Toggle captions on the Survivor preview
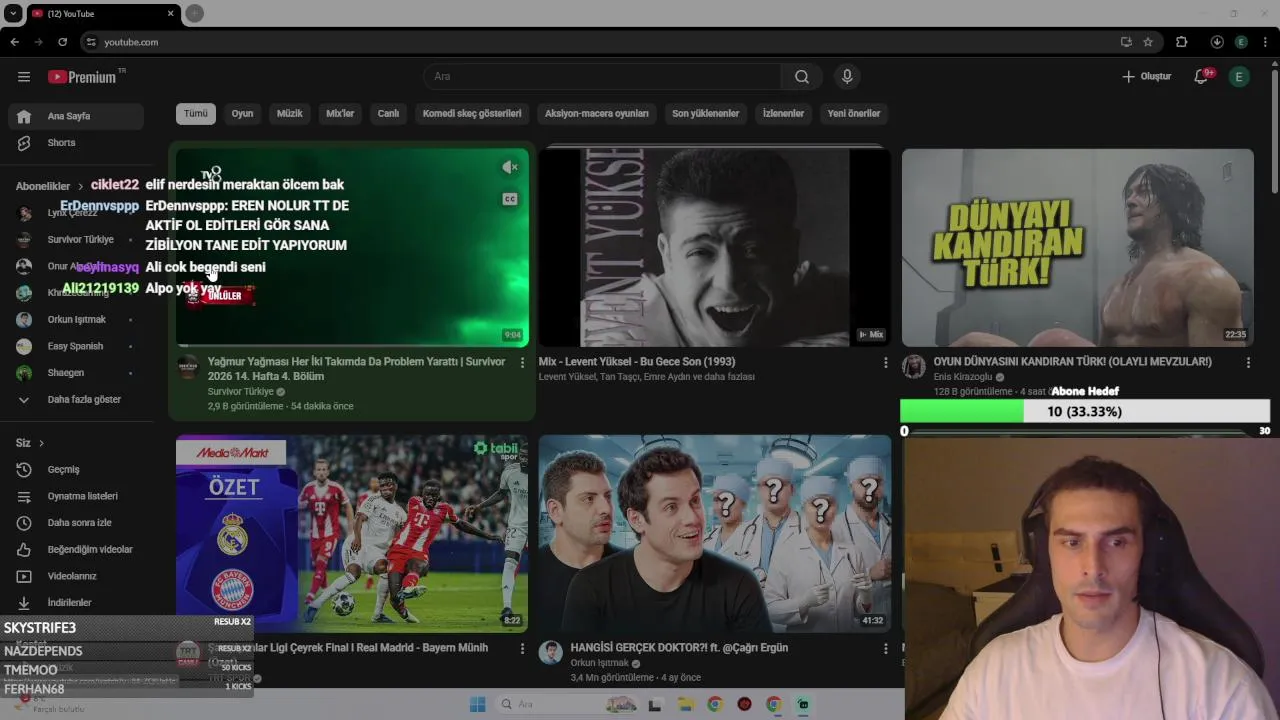Screen dimensions: 1280x720 [510, 199]
